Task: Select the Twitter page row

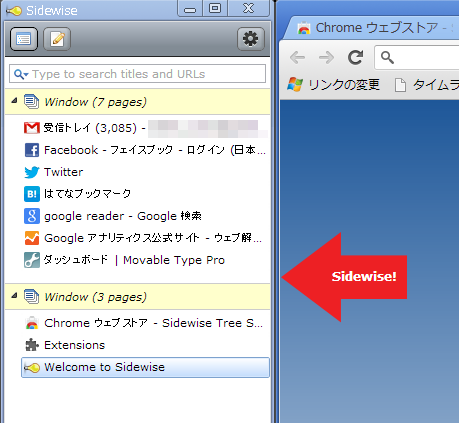Action: pos(146,172)
